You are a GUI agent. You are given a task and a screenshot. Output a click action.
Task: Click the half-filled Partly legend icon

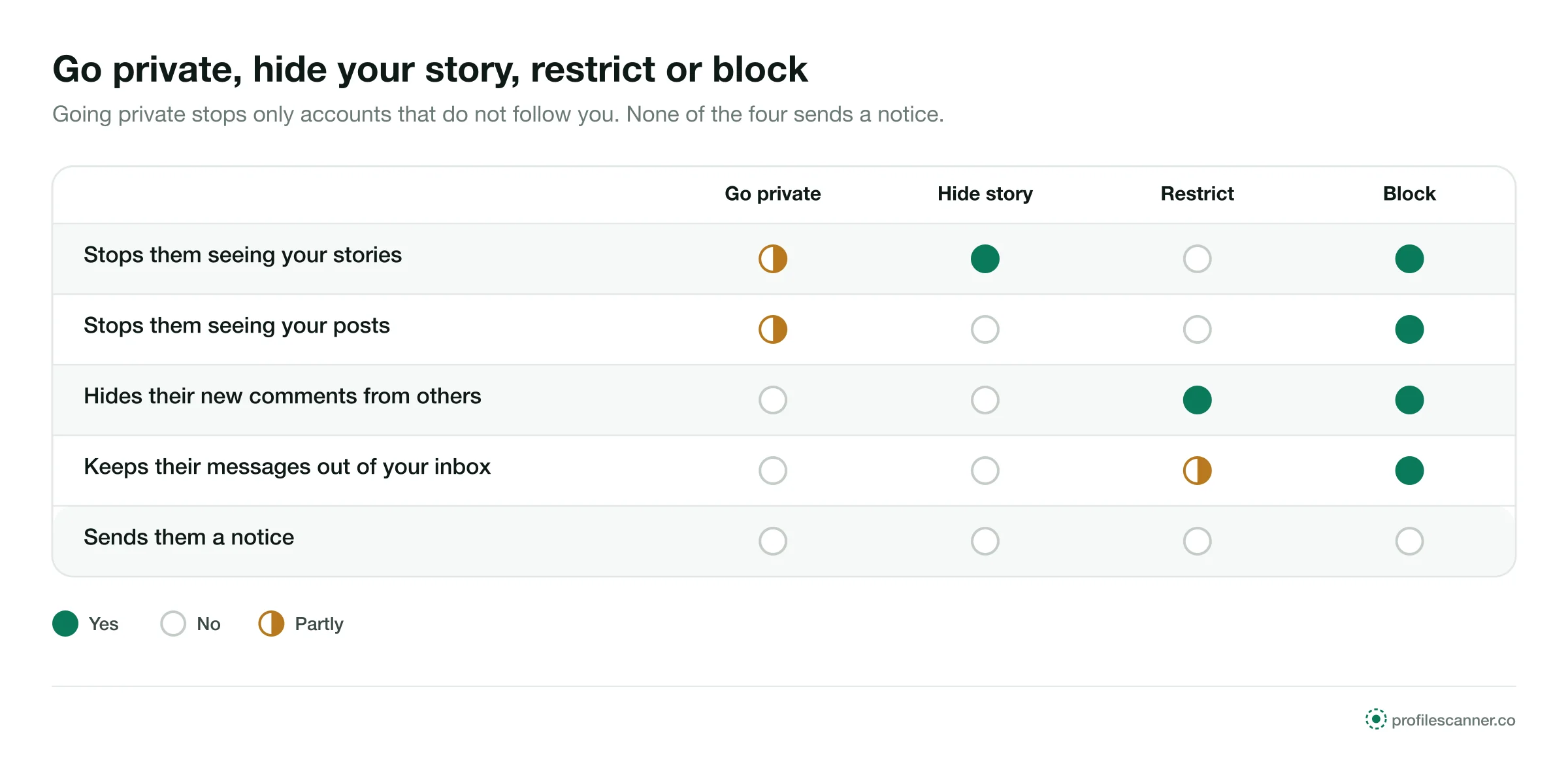(271, 624)
